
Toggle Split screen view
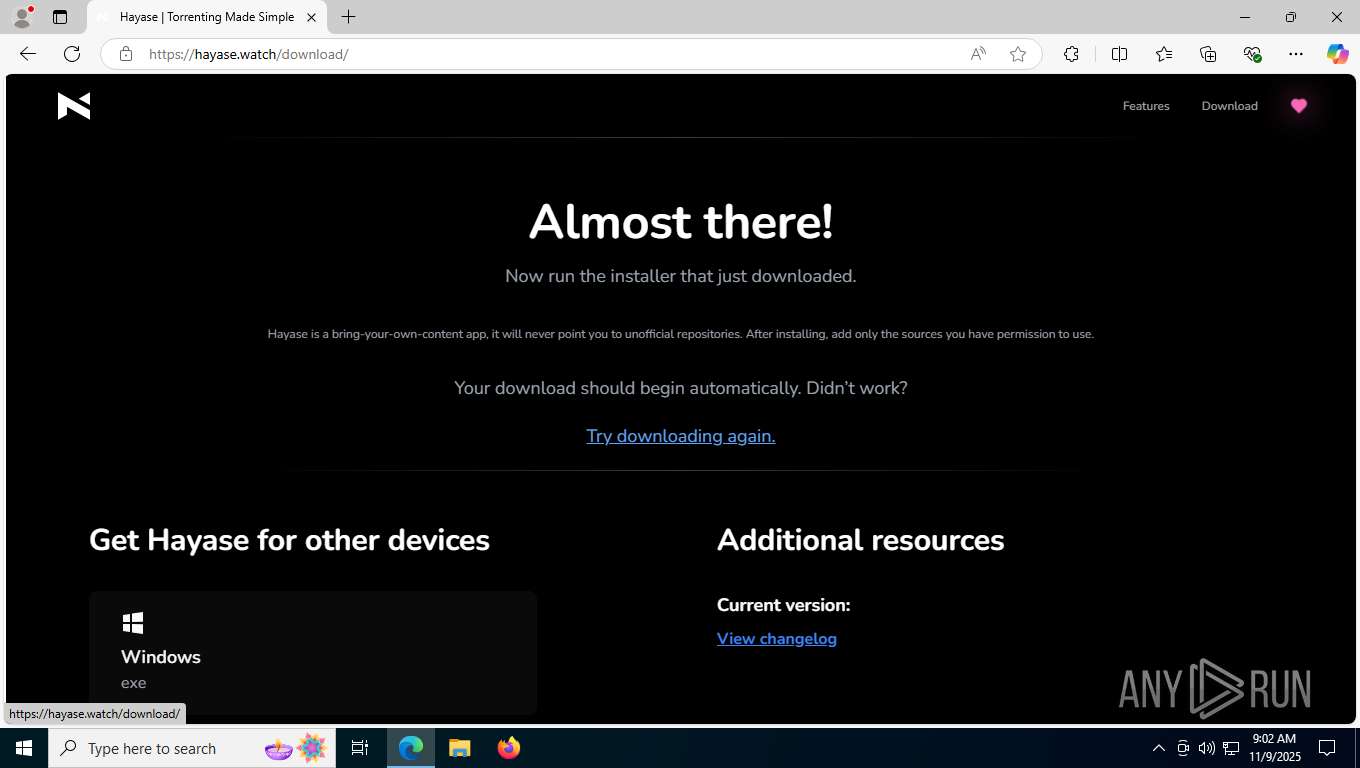[x=1119, y=54]
